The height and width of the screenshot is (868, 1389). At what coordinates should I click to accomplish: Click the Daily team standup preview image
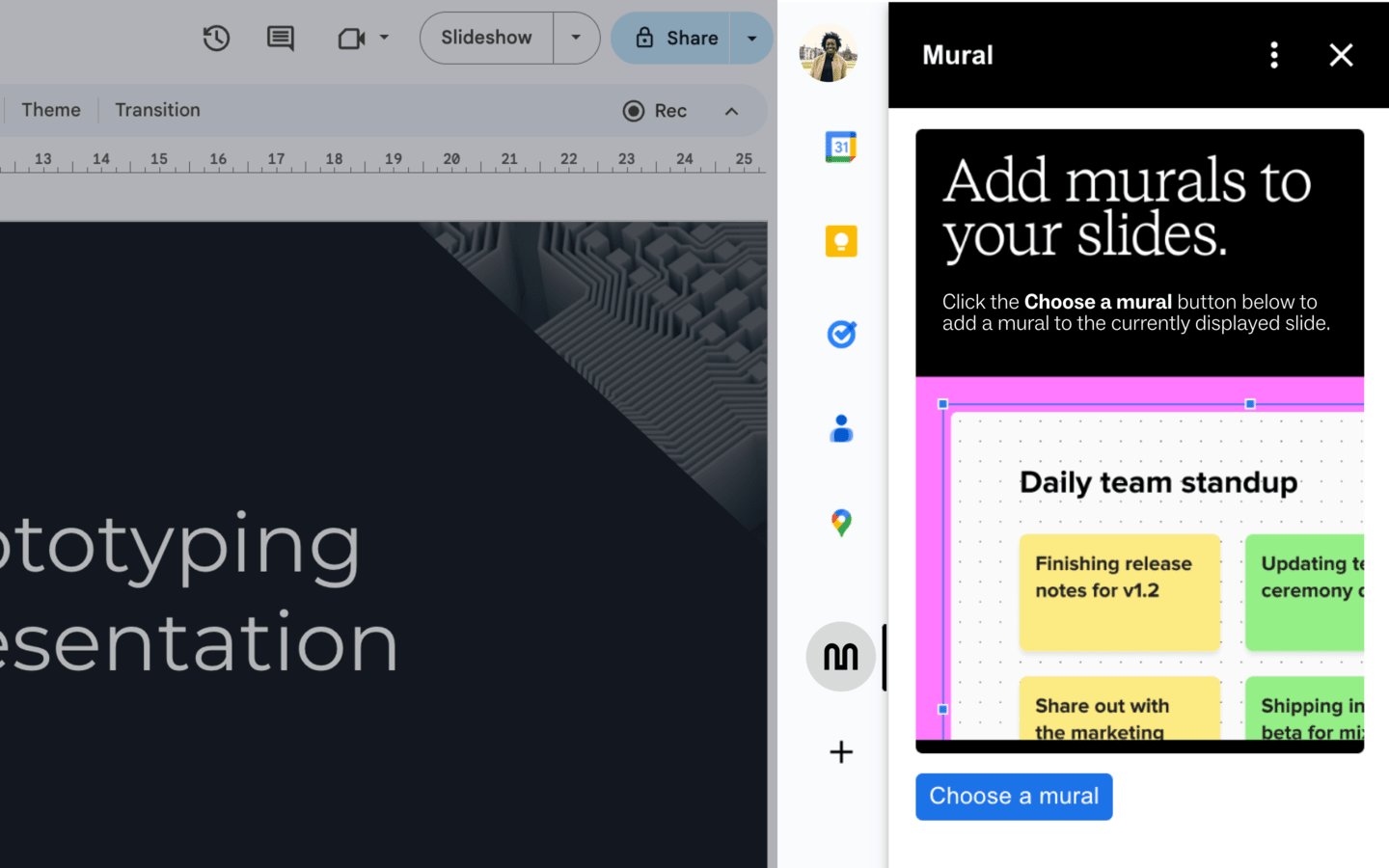1140,558
